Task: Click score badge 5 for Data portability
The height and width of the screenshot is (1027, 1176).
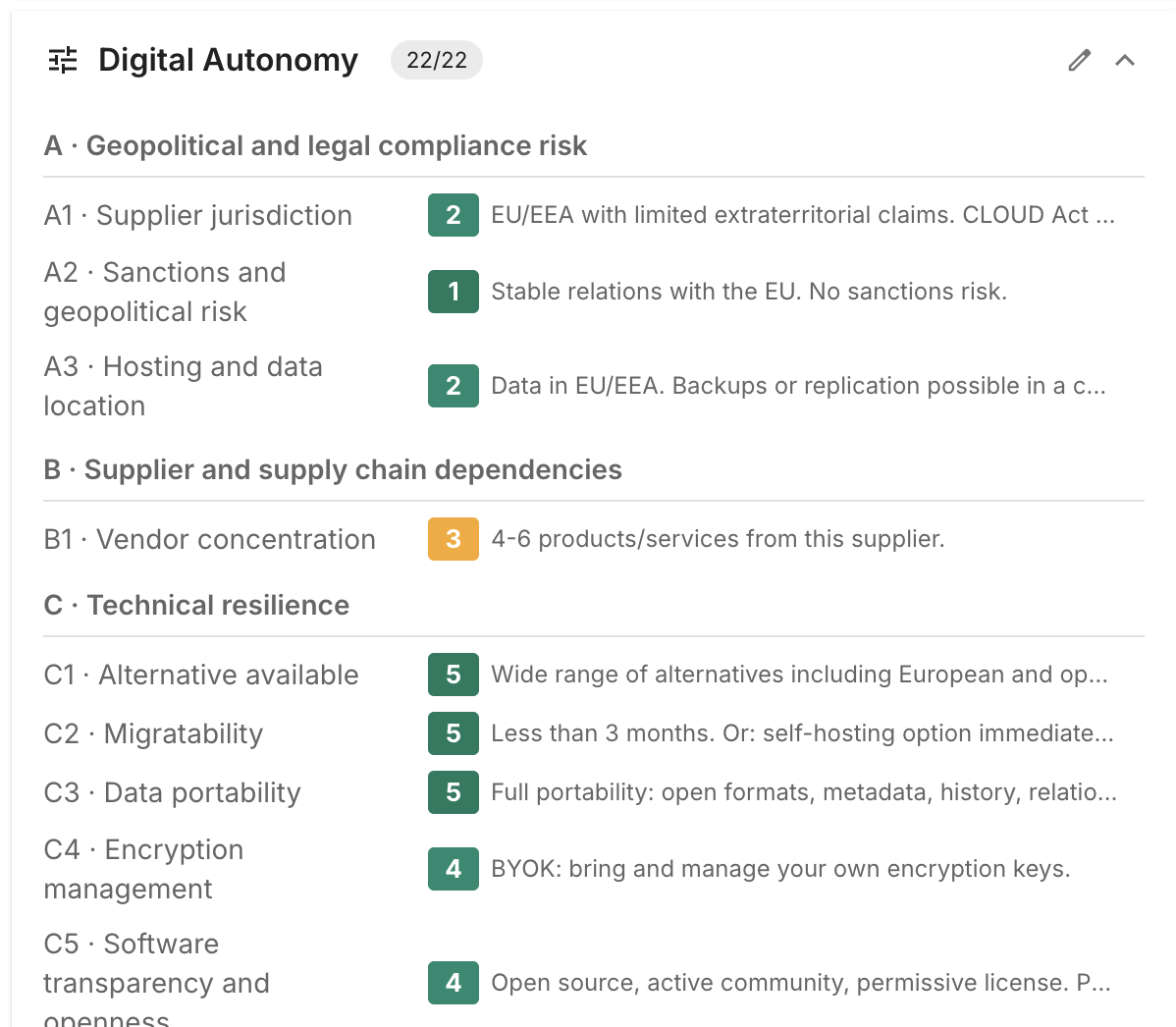Action: tap(453, 792)
